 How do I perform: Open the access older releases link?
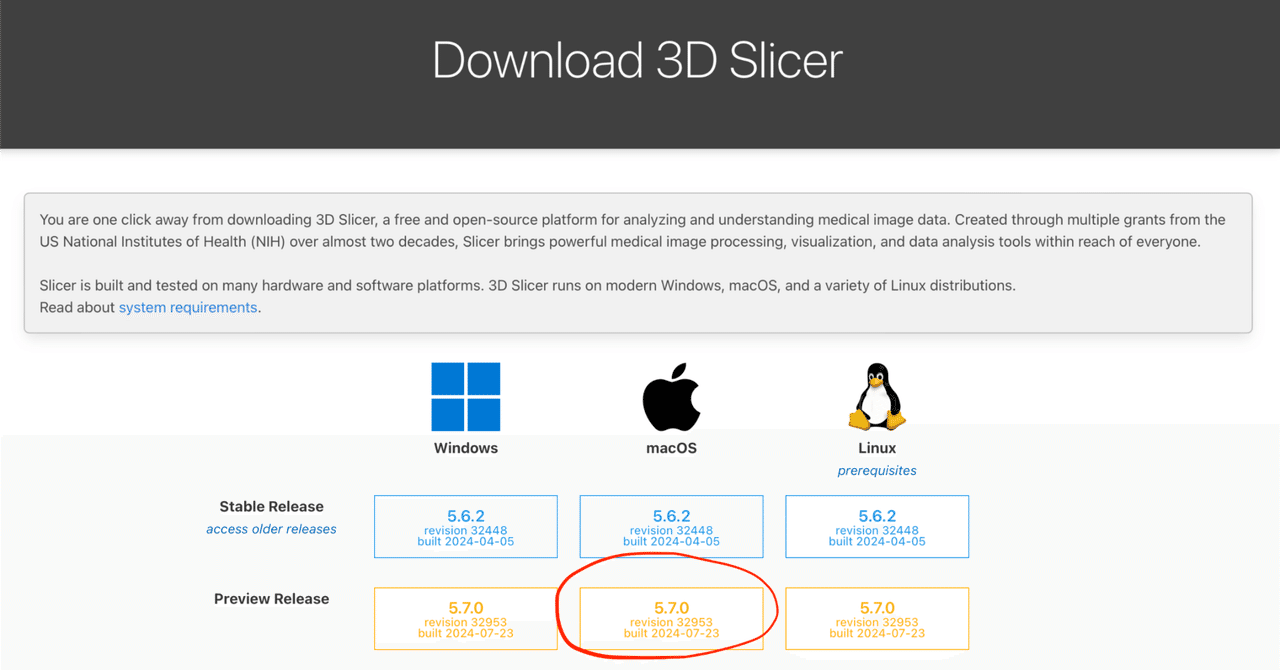point(271,529)
